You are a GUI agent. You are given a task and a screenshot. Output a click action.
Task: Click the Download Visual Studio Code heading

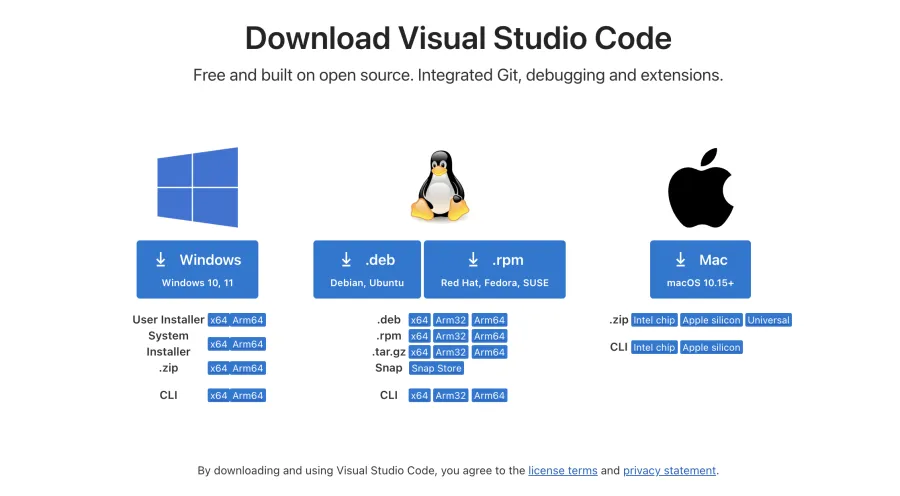click(458, 38)
